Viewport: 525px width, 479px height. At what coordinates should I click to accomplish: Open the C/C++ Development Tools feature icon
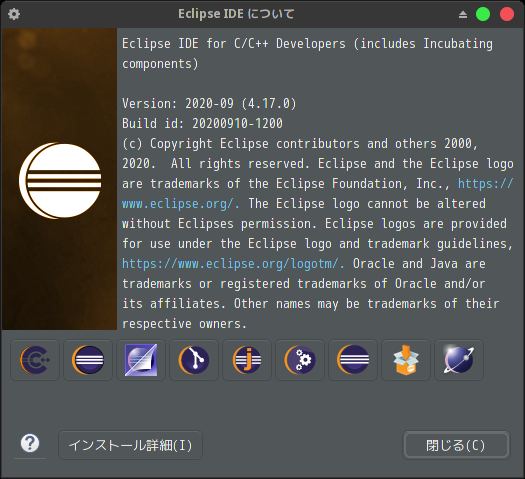35,360
